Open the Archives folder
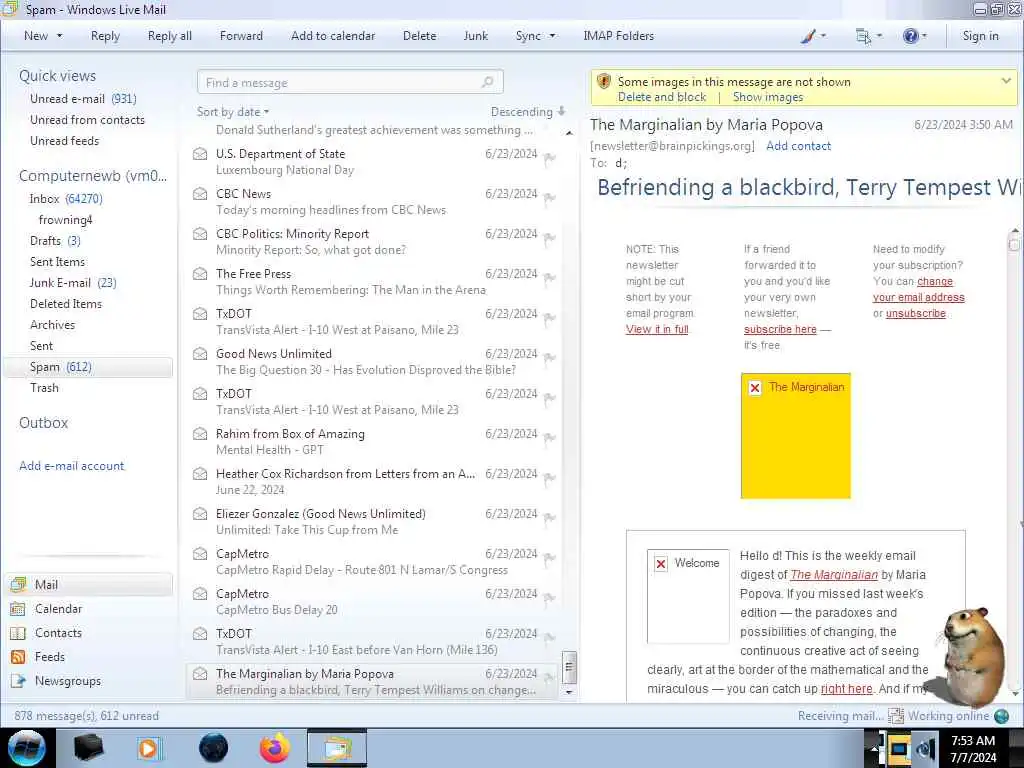 click(52, 325)
